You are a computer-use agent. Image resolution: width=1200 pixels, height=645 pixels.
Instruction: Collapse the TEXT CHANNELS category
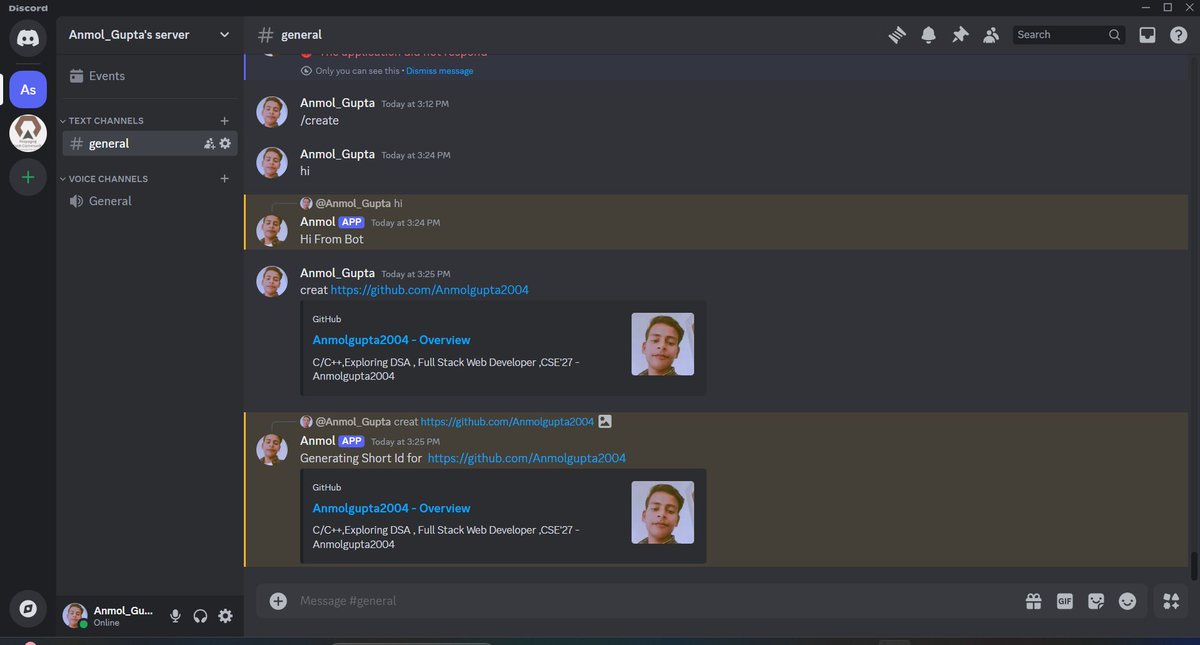[x=101, y=121]
